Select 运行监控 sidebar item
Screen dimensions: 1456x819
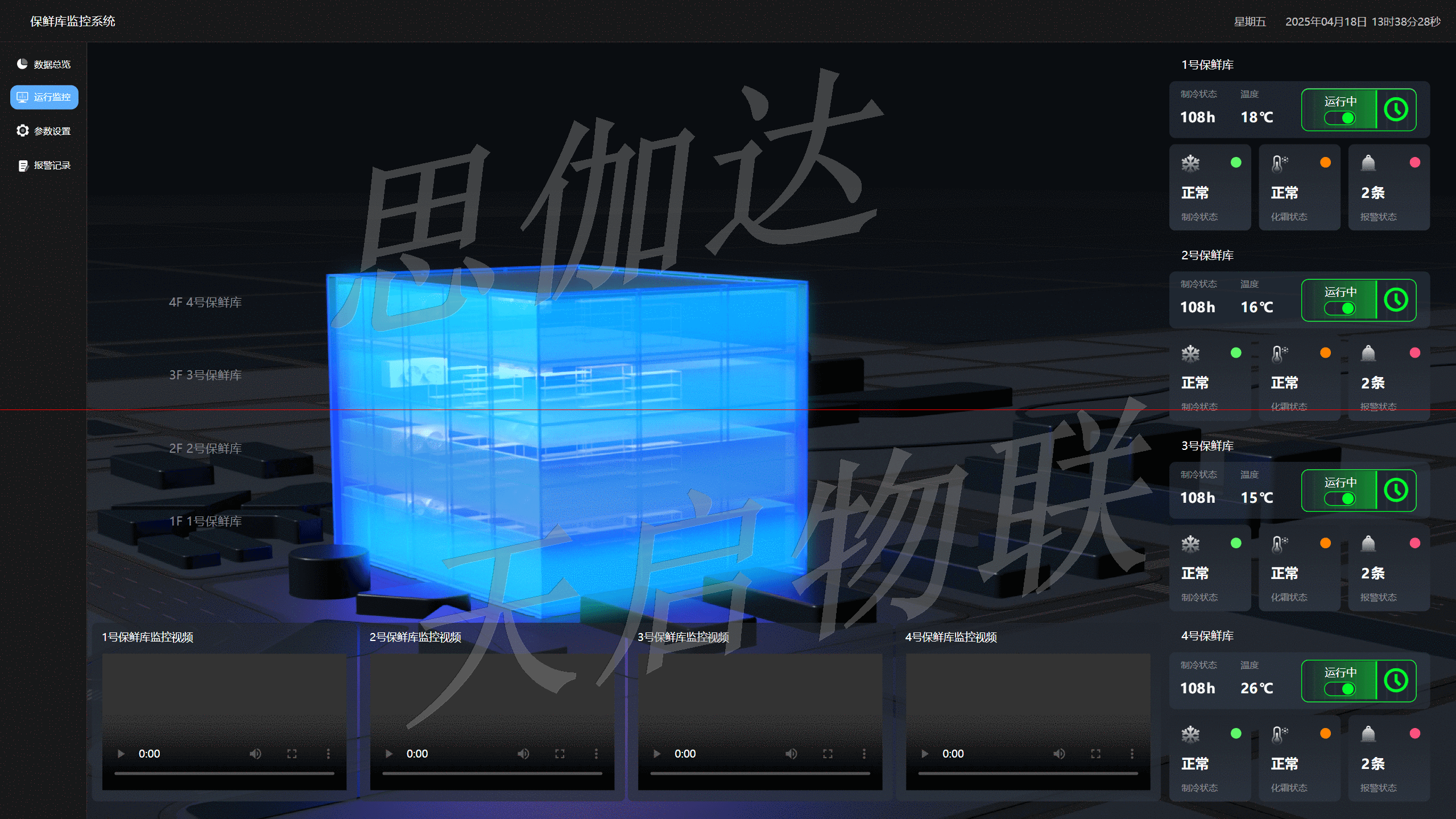(44, 97)
